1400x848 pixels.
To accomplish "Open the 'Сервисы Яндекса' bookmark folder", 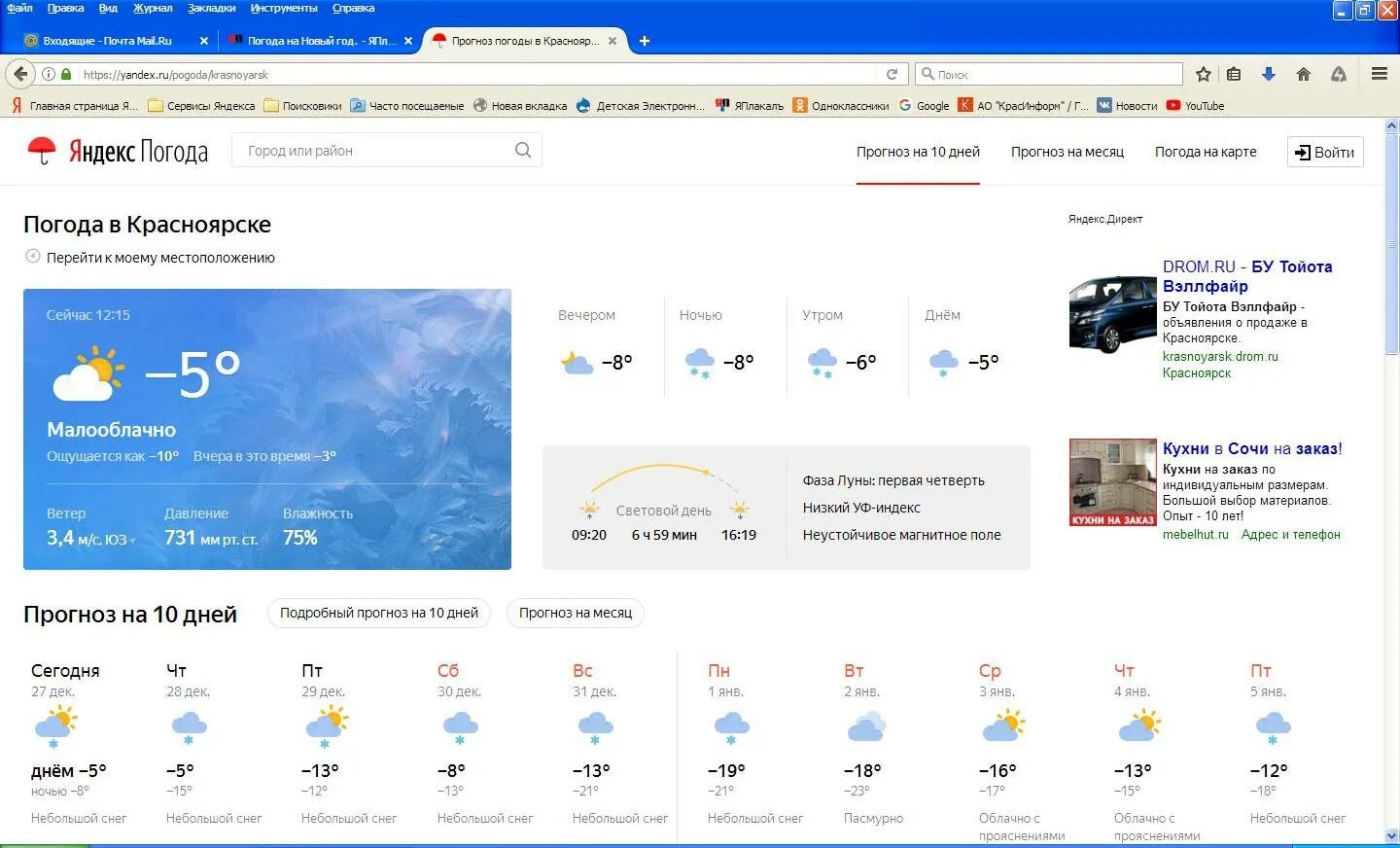I will pyautogui.click(x=201, y=106).
